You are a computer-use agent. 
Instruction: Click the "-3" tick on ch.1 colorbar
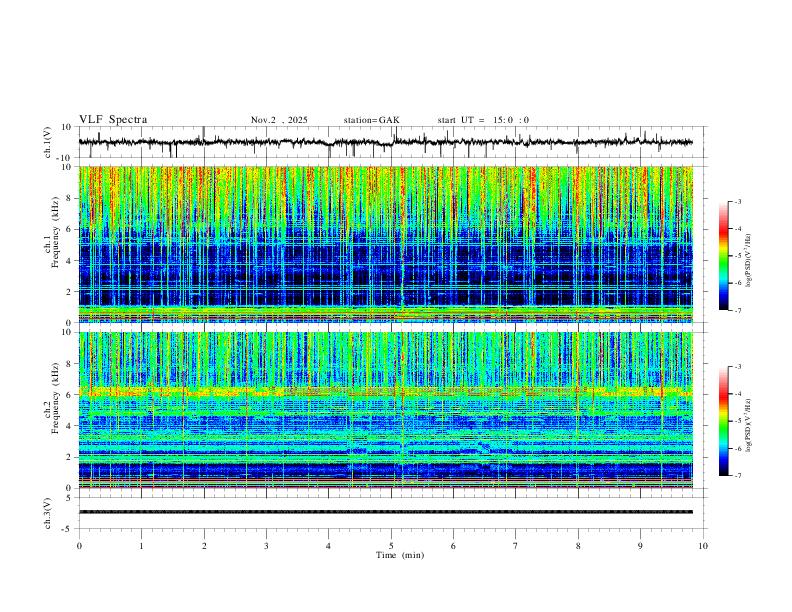click(x=737, y=201)
